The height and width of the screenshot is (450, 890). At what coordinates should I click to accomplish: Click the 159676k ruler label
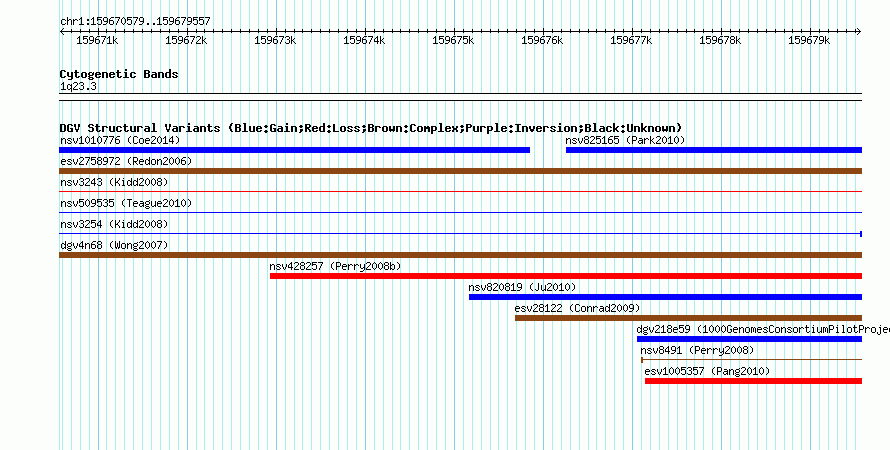(x=542, y=40)
